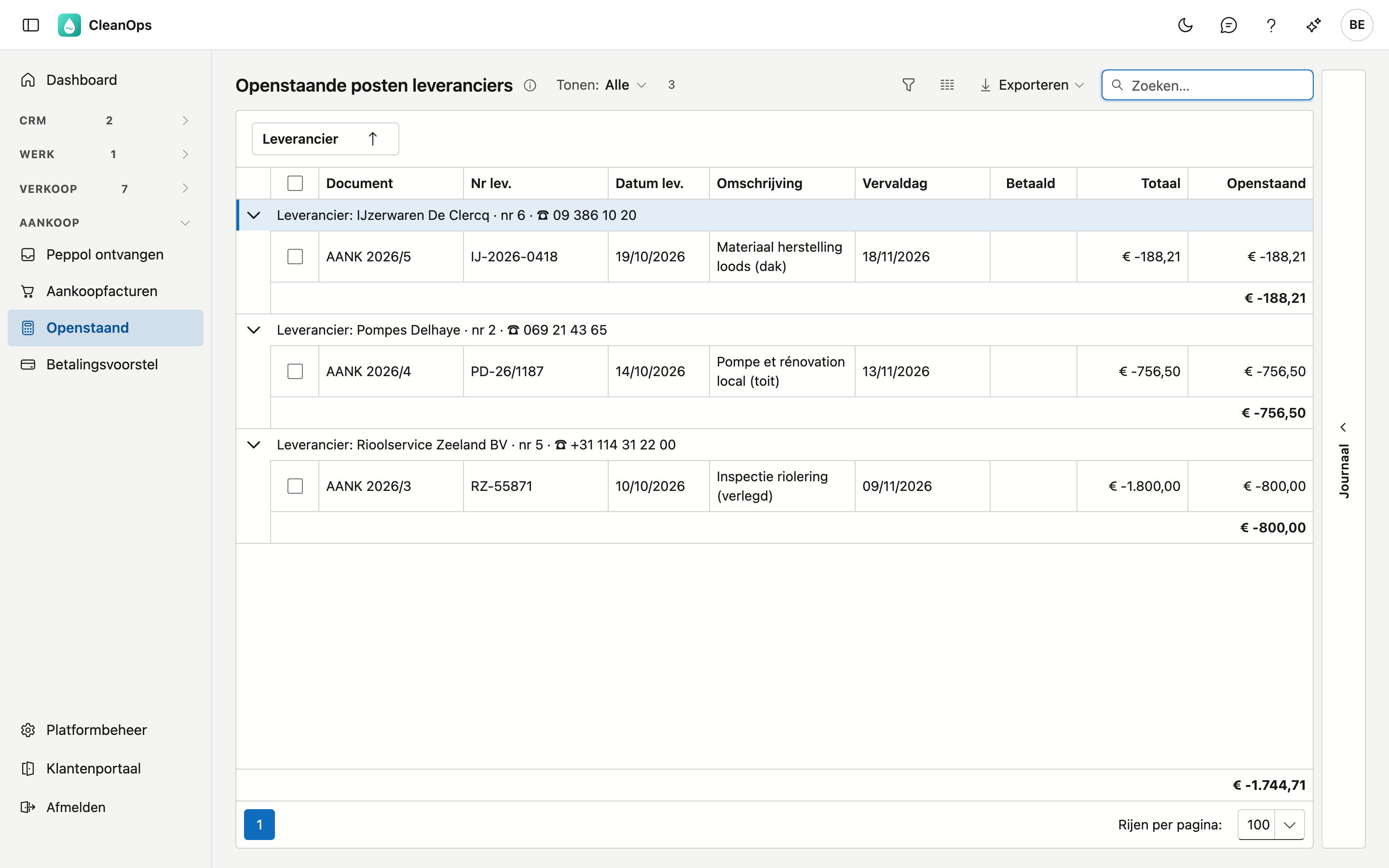Image resolution: width=1389 pixels, height=868 pixels.
Task: Switch to dark mode moon icon
Action: point(1185,25)
